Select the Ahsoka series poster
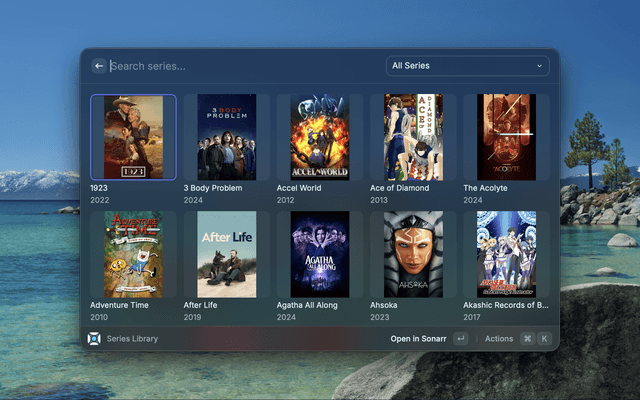This screenshot has height=400, width=640. pos(413,254)
